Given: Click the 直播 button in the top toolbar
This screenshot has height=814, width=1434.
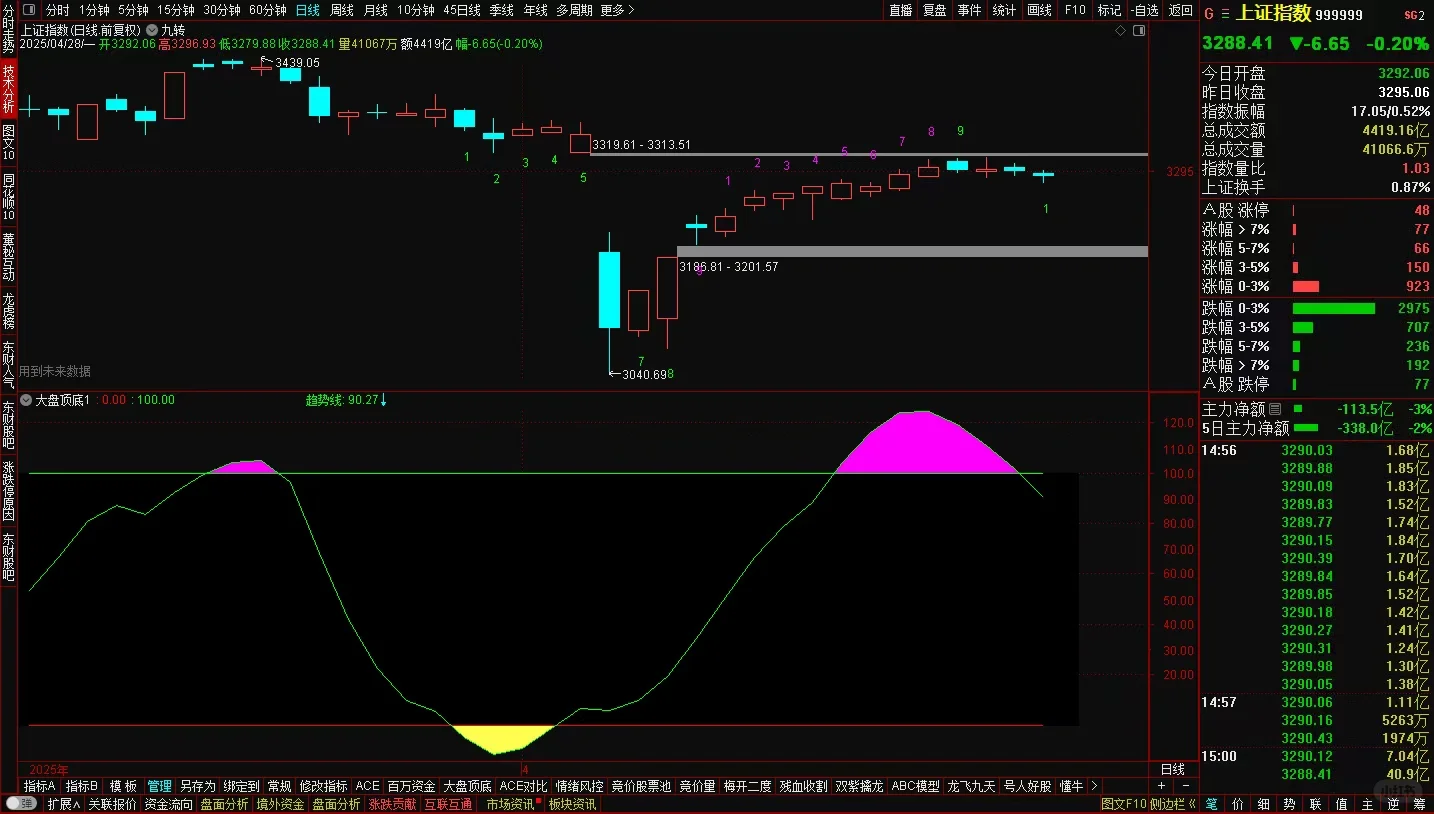Looking at the screenshot, I should click(x=901, y=10).
